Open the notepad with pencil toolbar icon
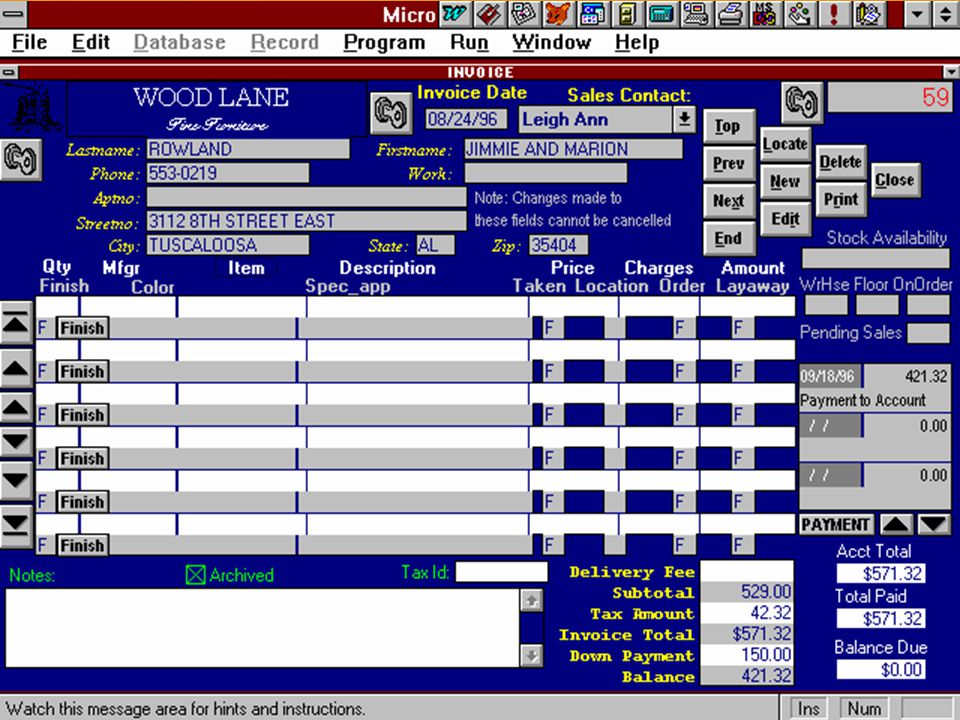This screenshot has height=720, width=960. coord(868,13)
